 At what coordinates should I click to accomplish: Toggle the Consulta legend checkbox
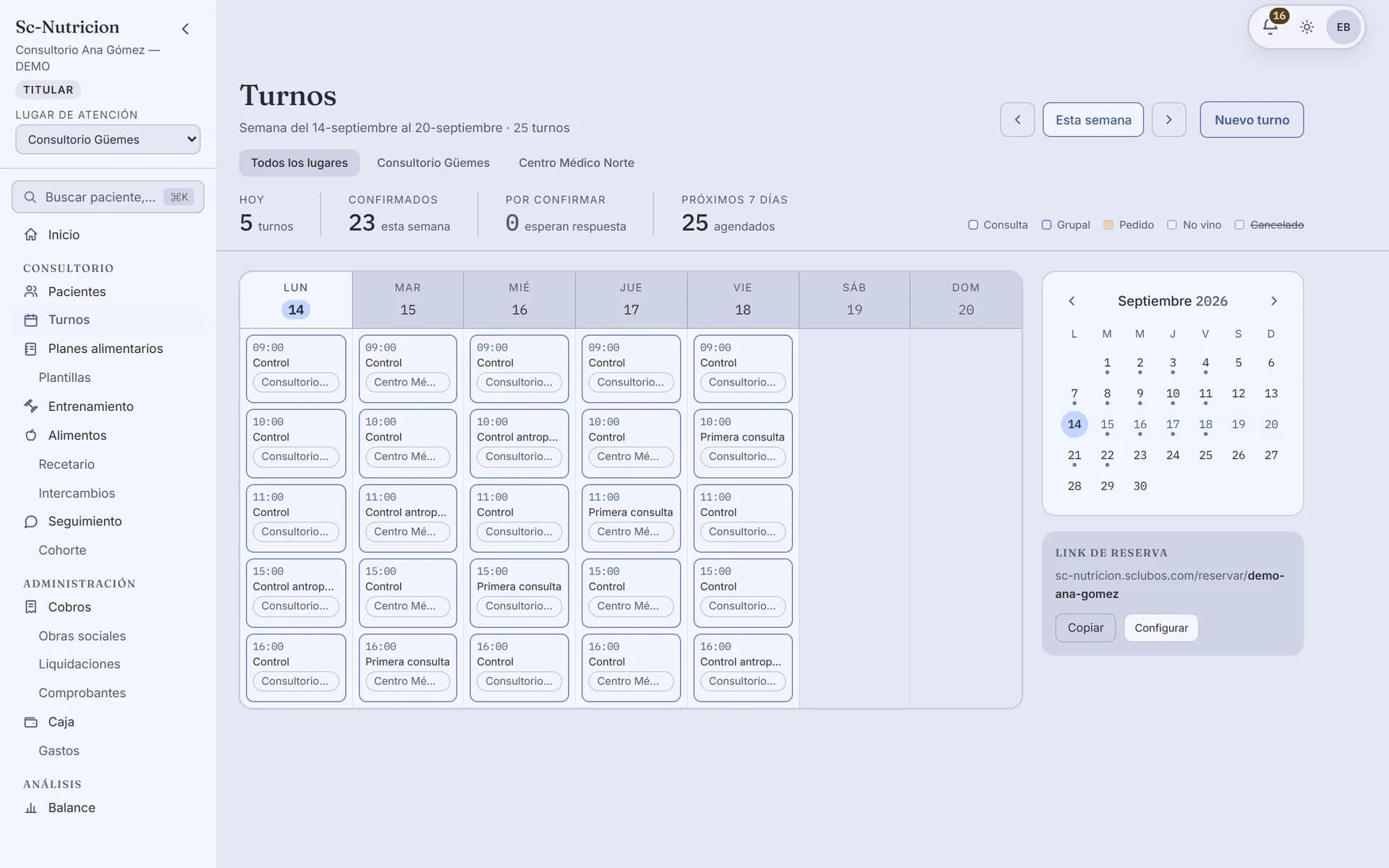click(973, 225)
